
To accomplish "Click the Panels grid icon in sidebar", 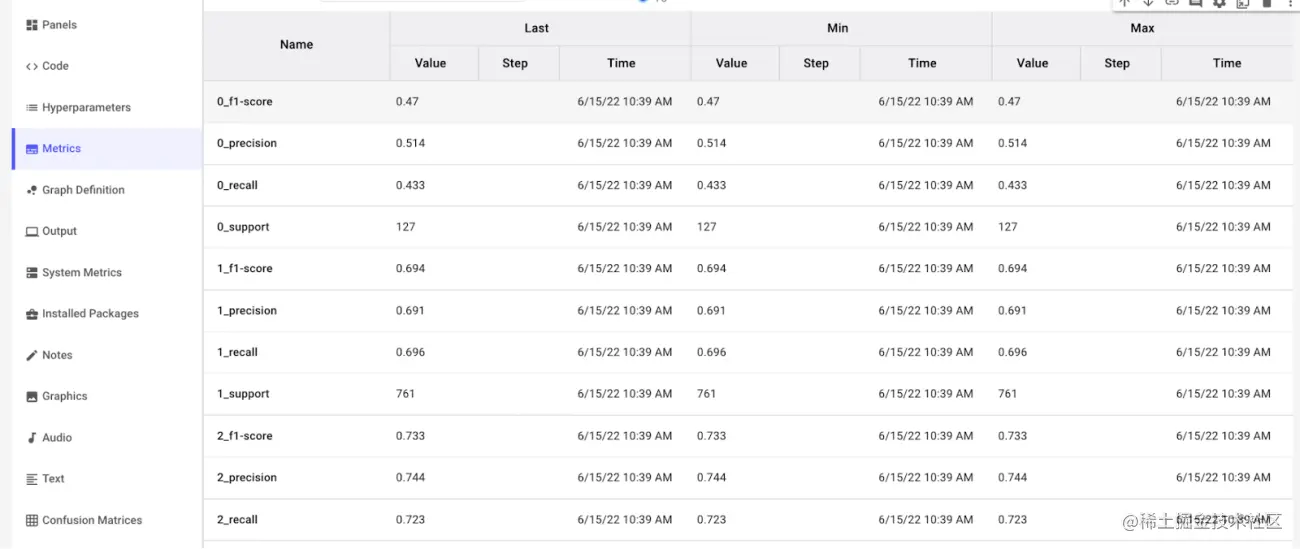I will pyautogui.click(x=32, y=25).
